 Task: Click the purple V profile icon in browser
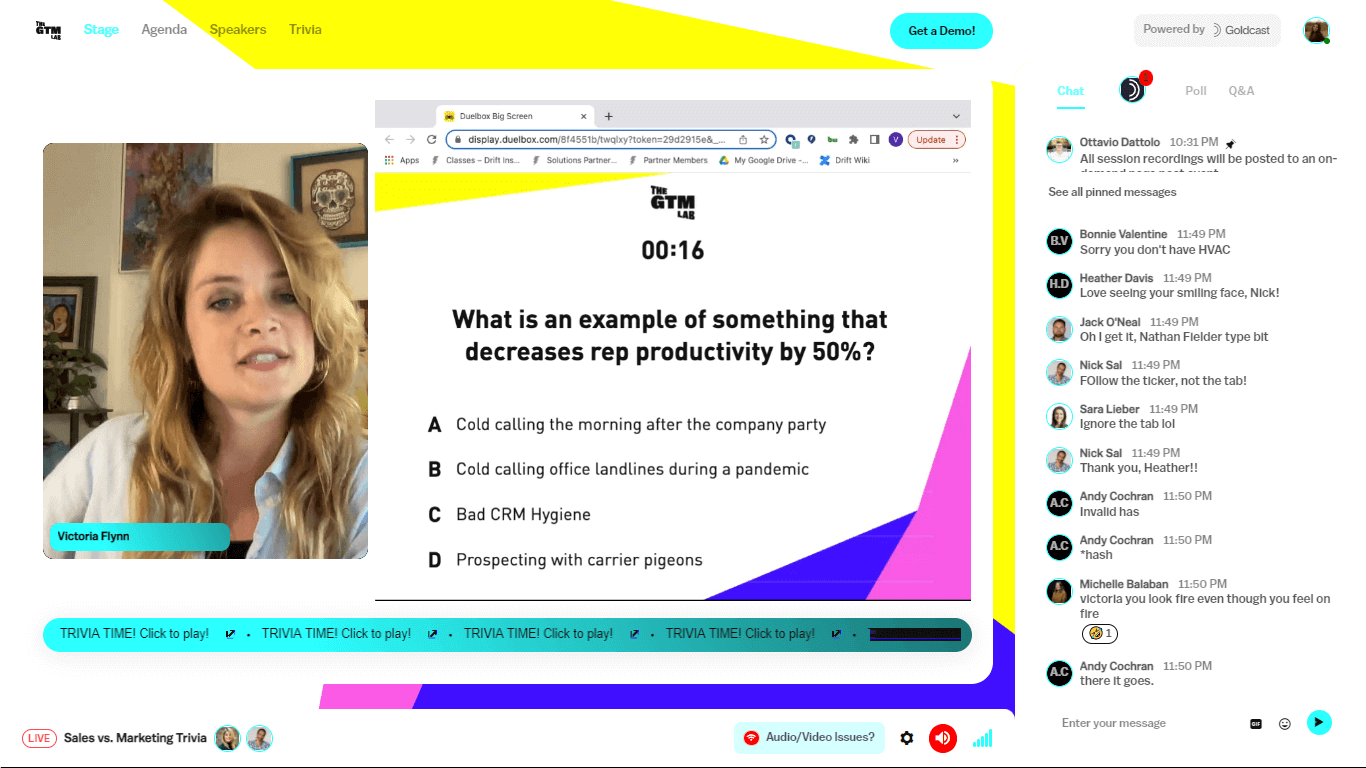895,140
